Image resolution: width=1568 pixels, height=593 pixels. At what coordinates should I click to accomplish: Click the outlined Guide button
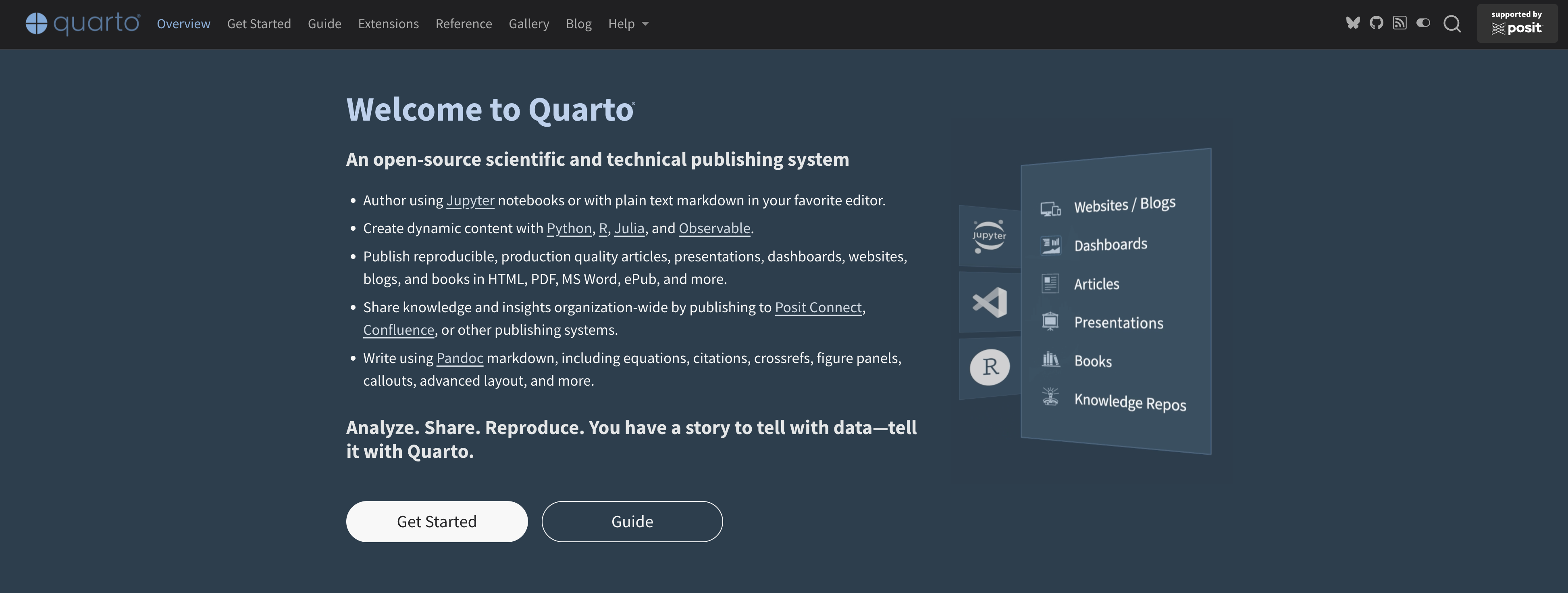[x=632, y=522]
